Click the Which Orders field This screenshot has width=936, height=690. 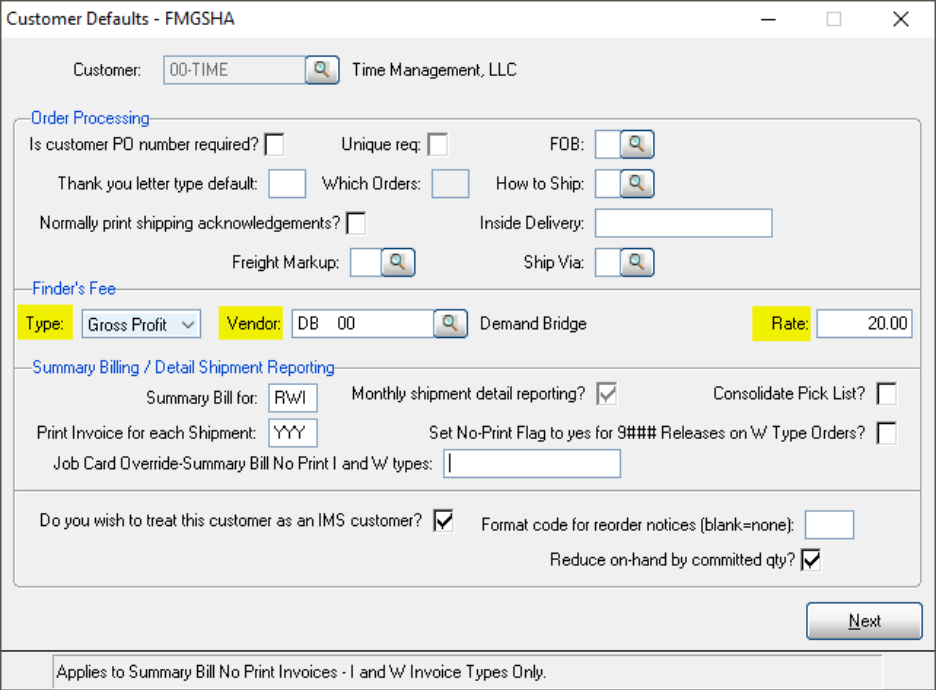coord(450,184)
